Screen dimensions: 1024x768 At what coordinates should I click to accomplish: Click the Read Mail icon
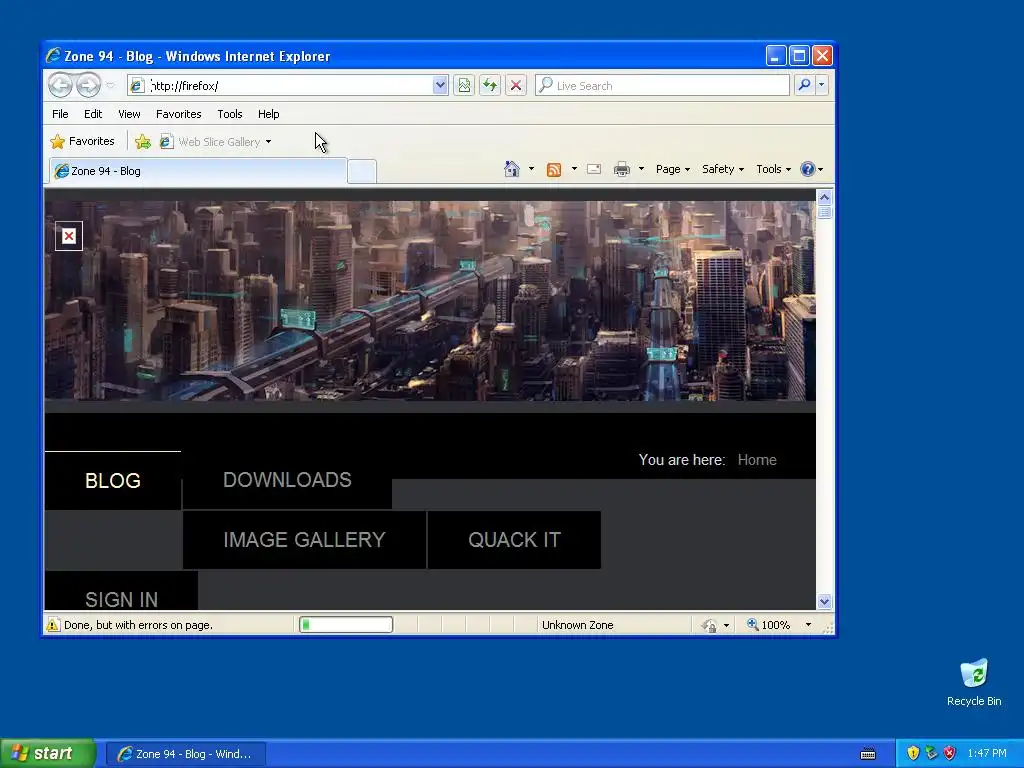[594, 169]
